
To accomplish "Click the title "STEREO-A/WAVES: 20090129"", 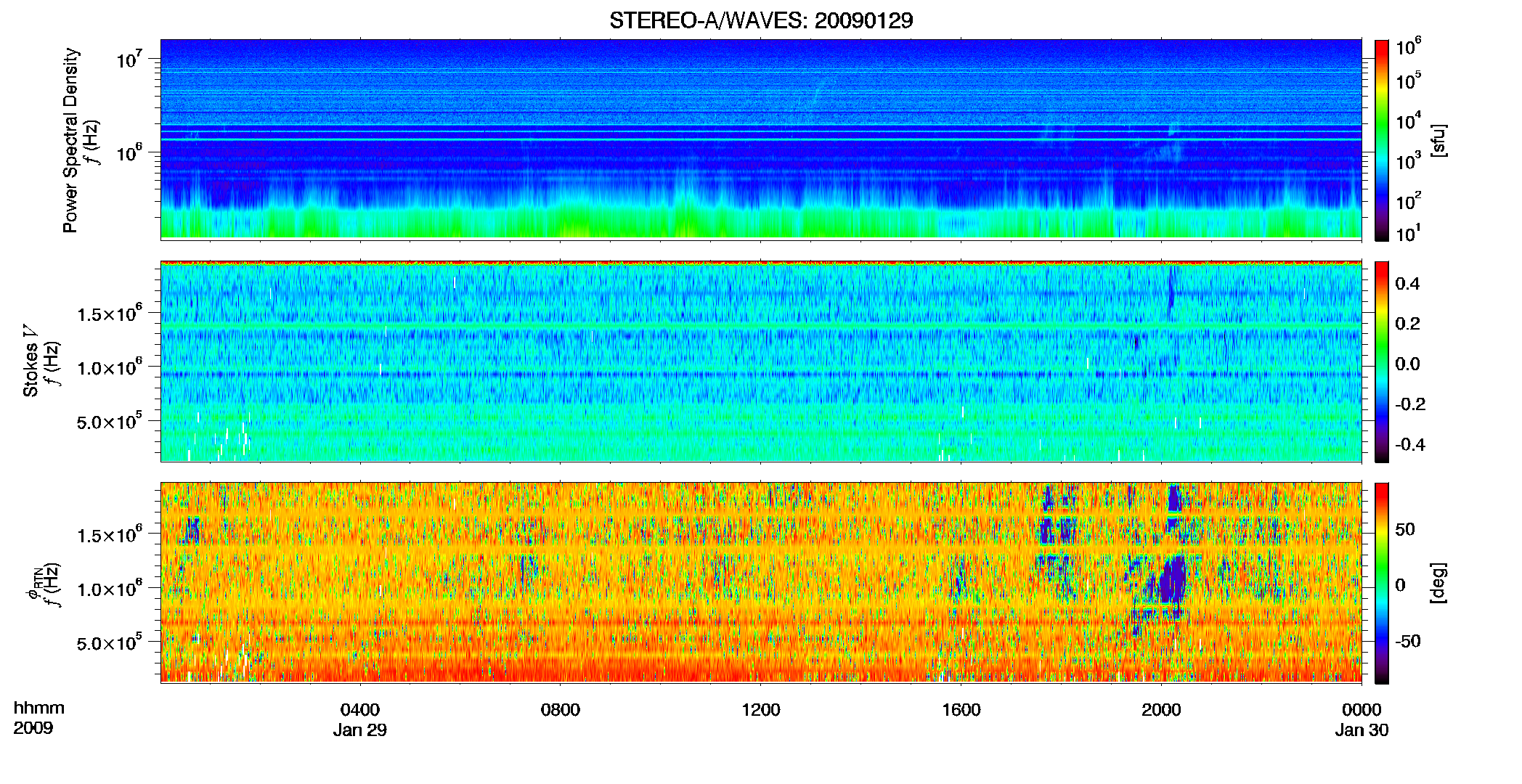I will click(x=761, y=20).
